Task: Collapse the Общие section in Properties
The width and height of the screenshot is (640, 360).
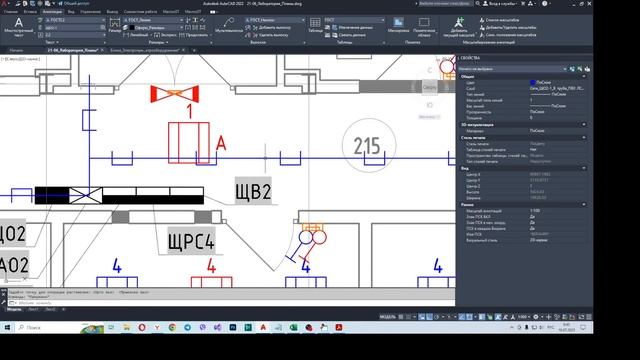Action: click(584, 76)
